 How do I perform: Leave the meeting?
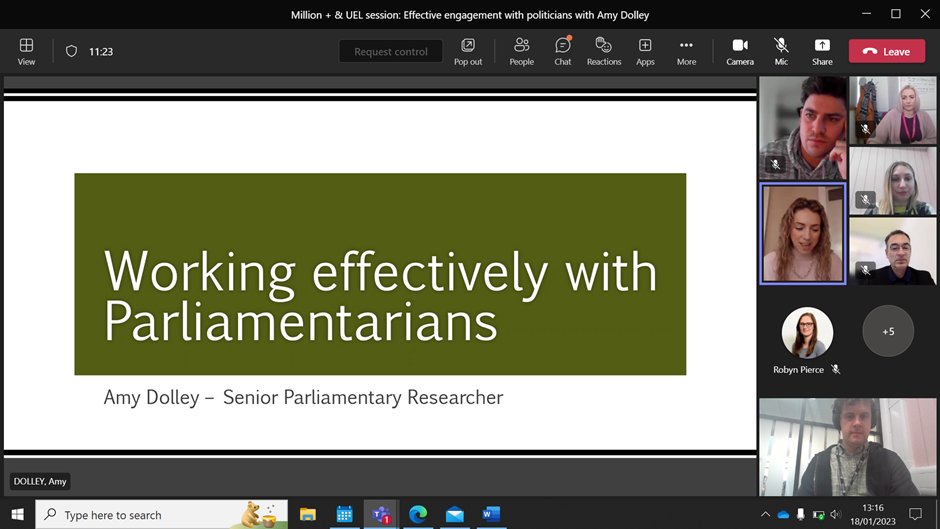click(887, 52)
